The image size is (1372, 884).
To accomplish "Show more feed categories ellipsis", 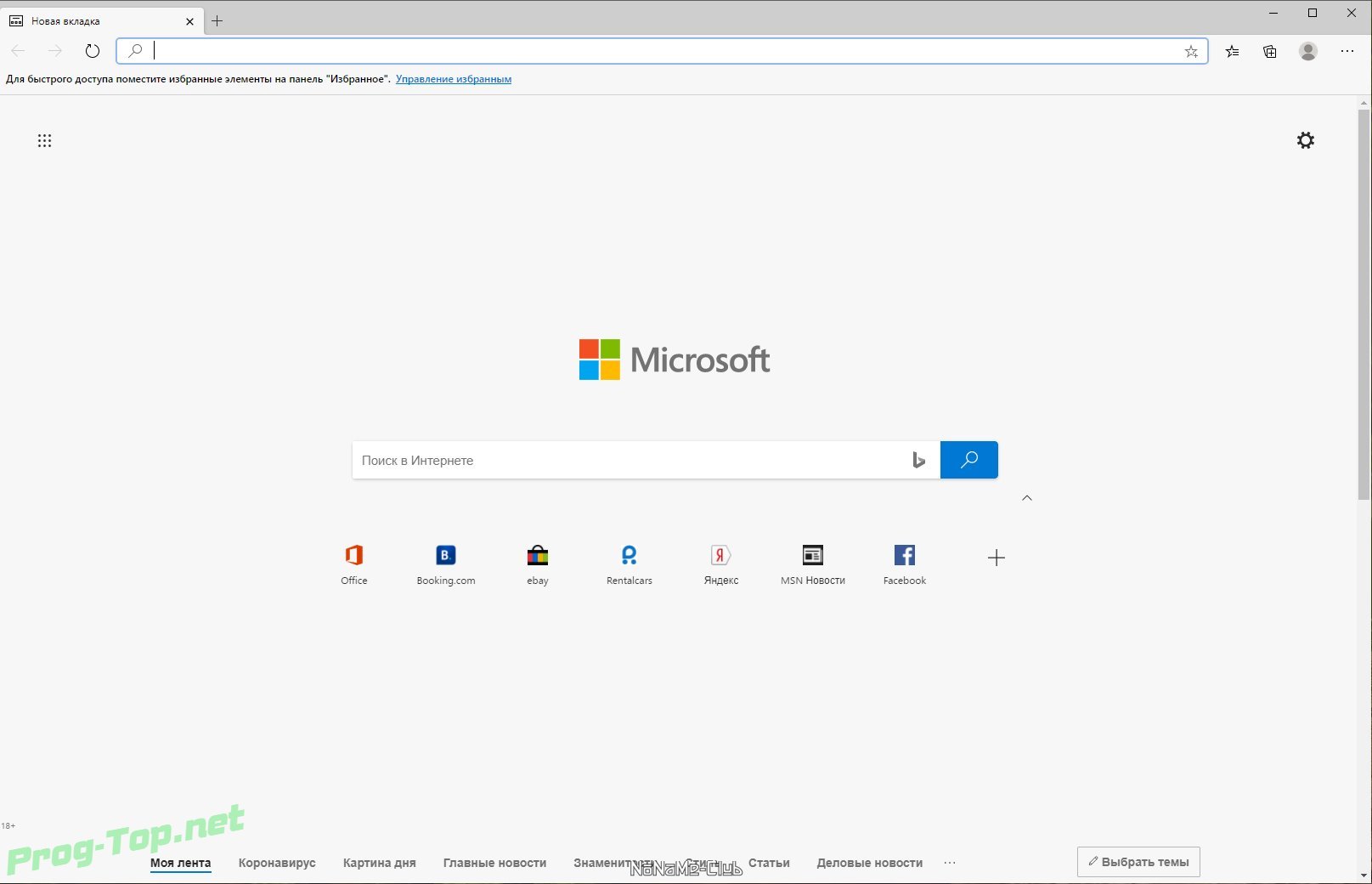I will pos(950,863).
